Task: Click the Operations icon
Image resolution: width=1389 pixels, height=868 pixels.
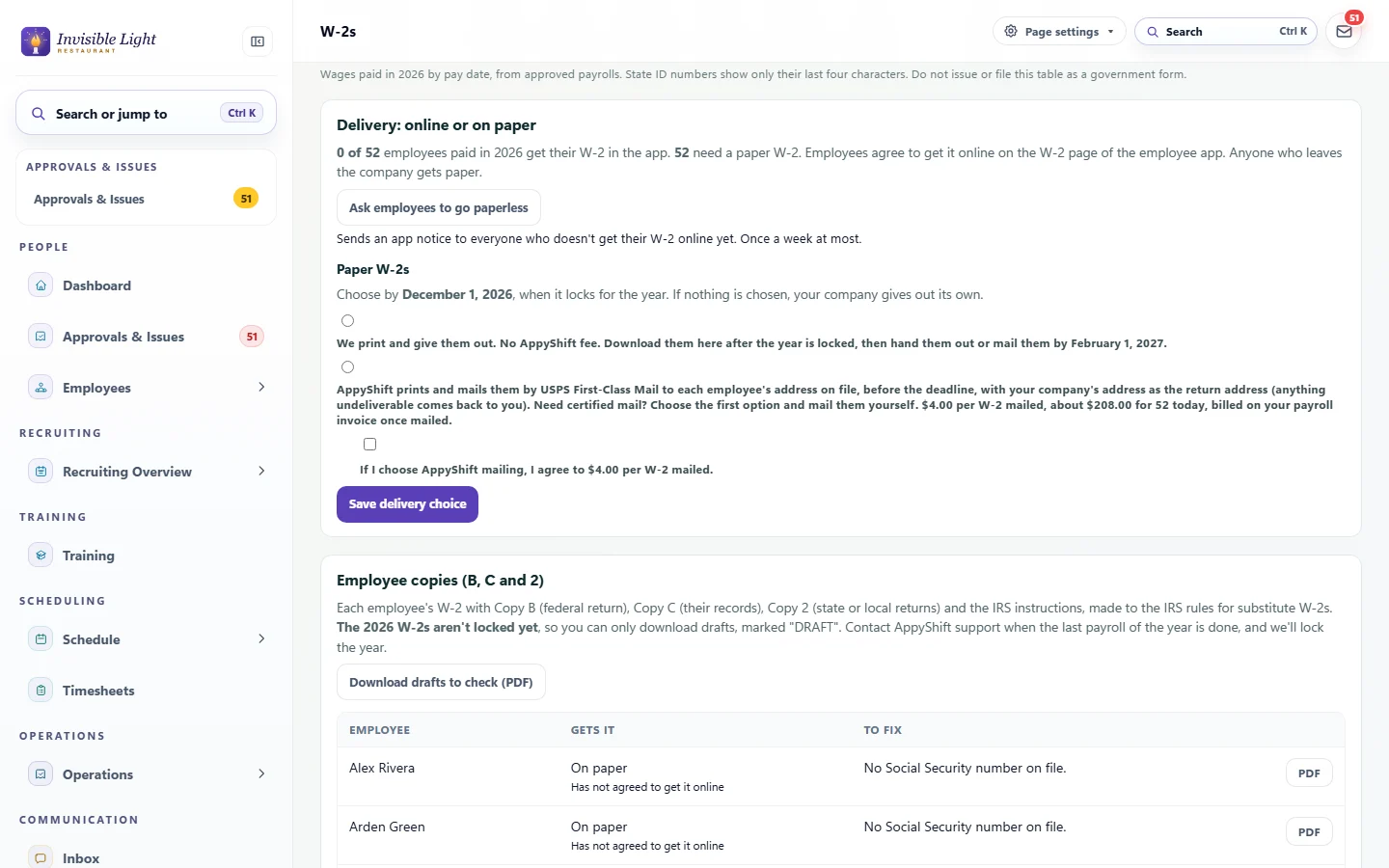Action: [x=41, y=774]
